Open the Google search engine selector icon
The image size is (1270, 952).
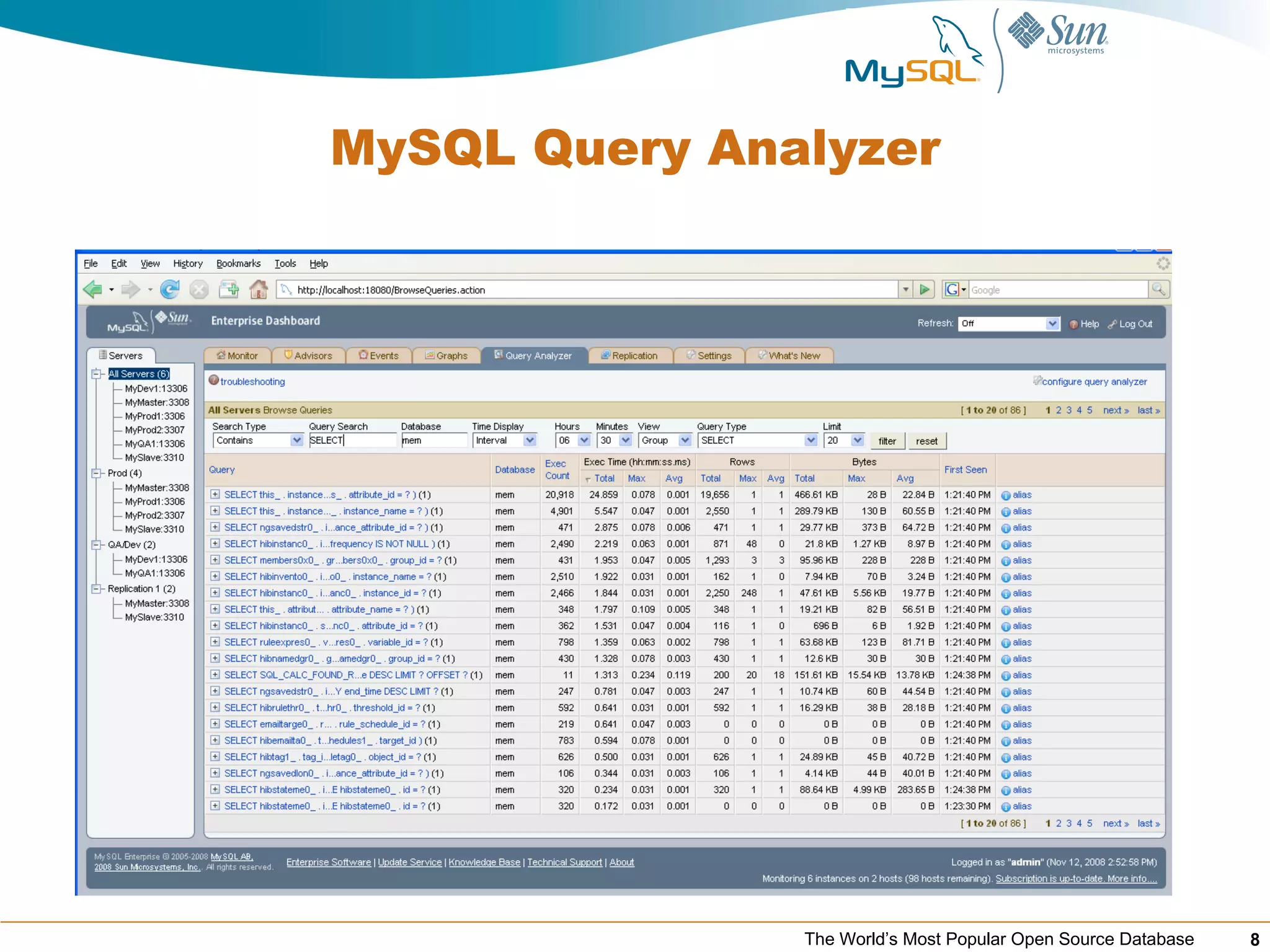pyautogui.click(x=954, y=289)
